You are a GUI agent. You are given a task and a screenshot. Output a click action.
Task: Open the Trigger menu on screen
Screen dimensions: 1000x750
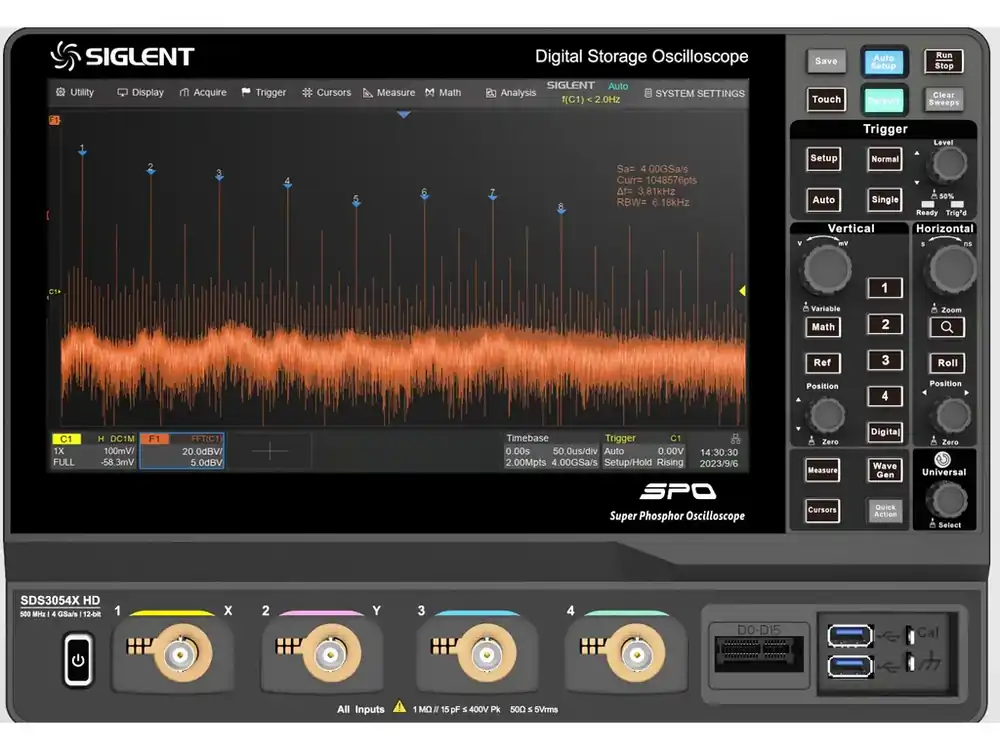tap(263, 92)
